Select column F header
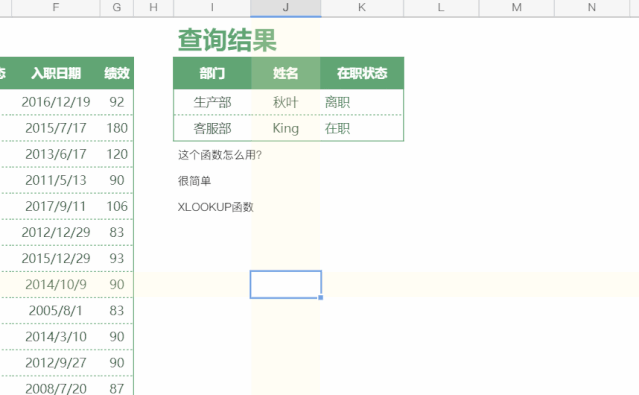Viewport: 639px width, 395px height. (56, 8)
